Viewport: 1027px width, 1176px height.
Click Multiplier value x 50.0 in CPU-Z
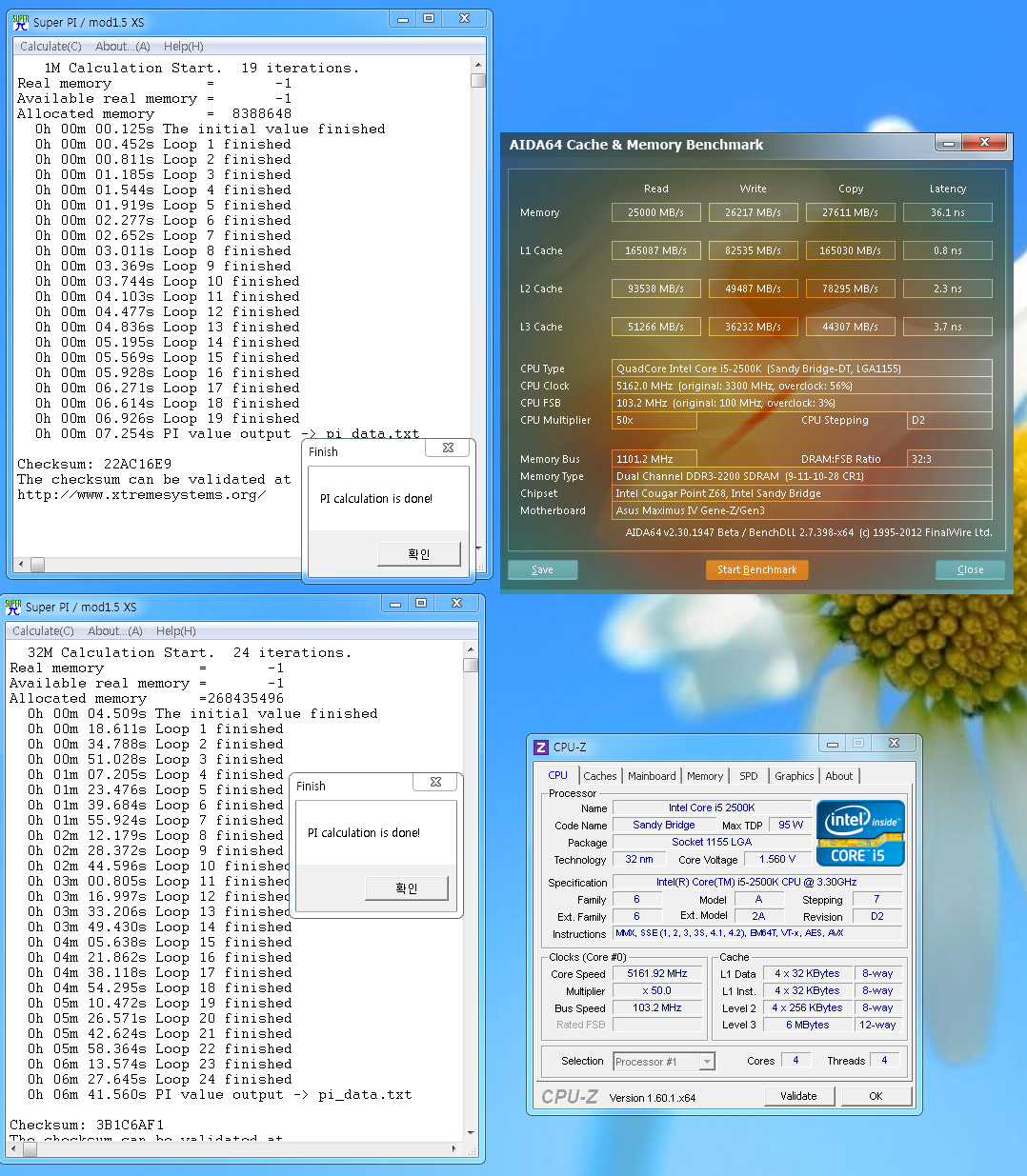point(657,990)
